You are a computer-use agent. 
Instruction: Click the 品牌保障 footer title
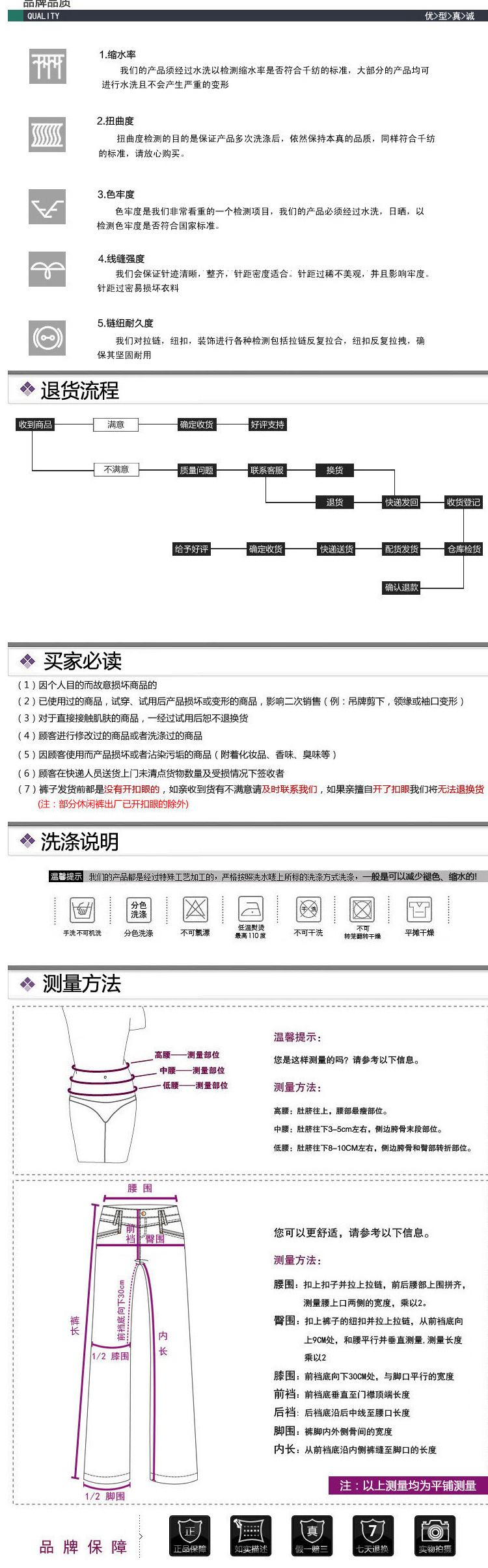coord(83,1547)
